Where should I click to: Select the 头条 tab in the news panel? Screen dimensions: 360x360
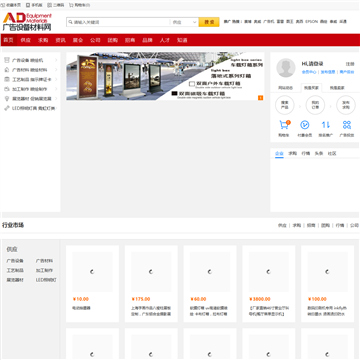[x=319, y=154]
